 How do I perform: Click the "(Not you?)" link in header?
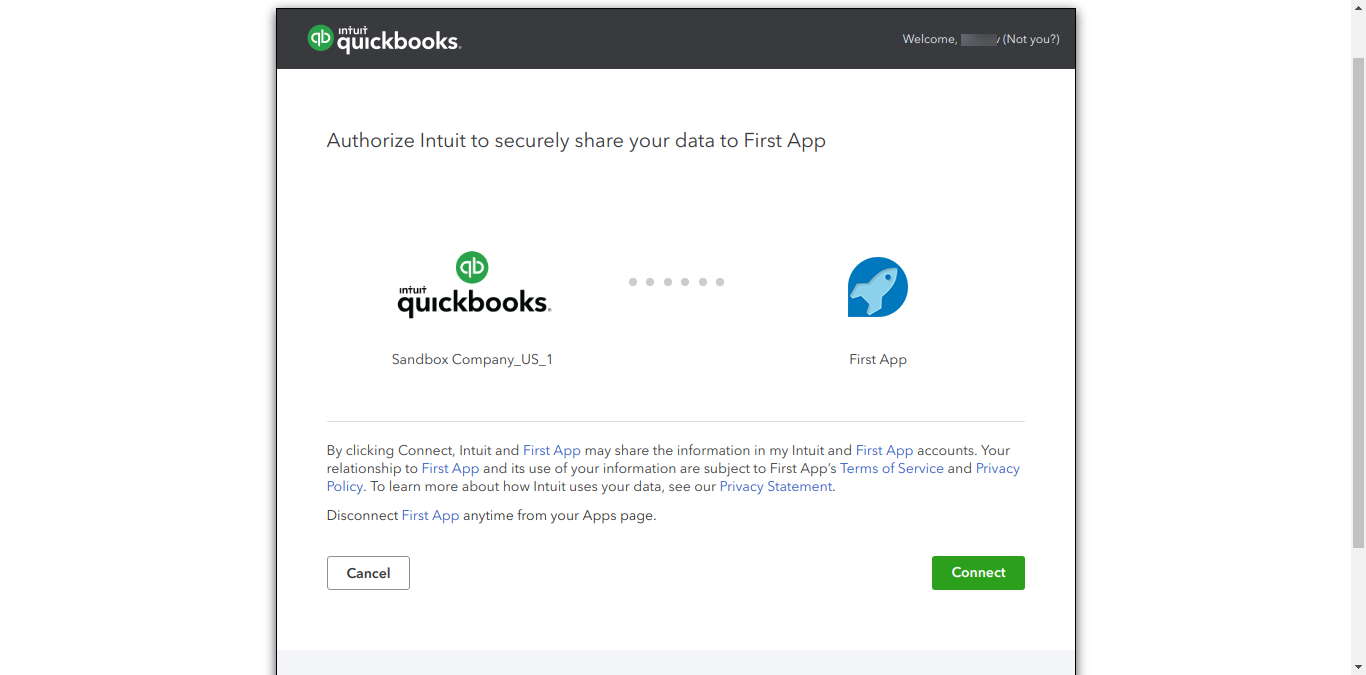1031,39
